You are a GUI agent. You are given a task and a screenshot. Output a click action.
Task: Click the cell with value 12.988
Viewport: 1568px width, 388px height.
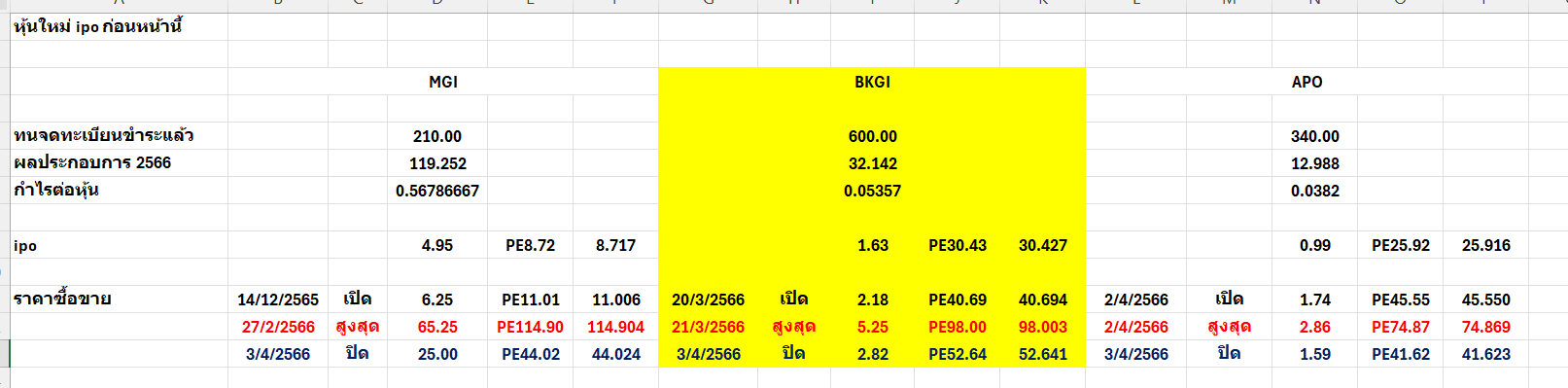[x=1314, y=163]
